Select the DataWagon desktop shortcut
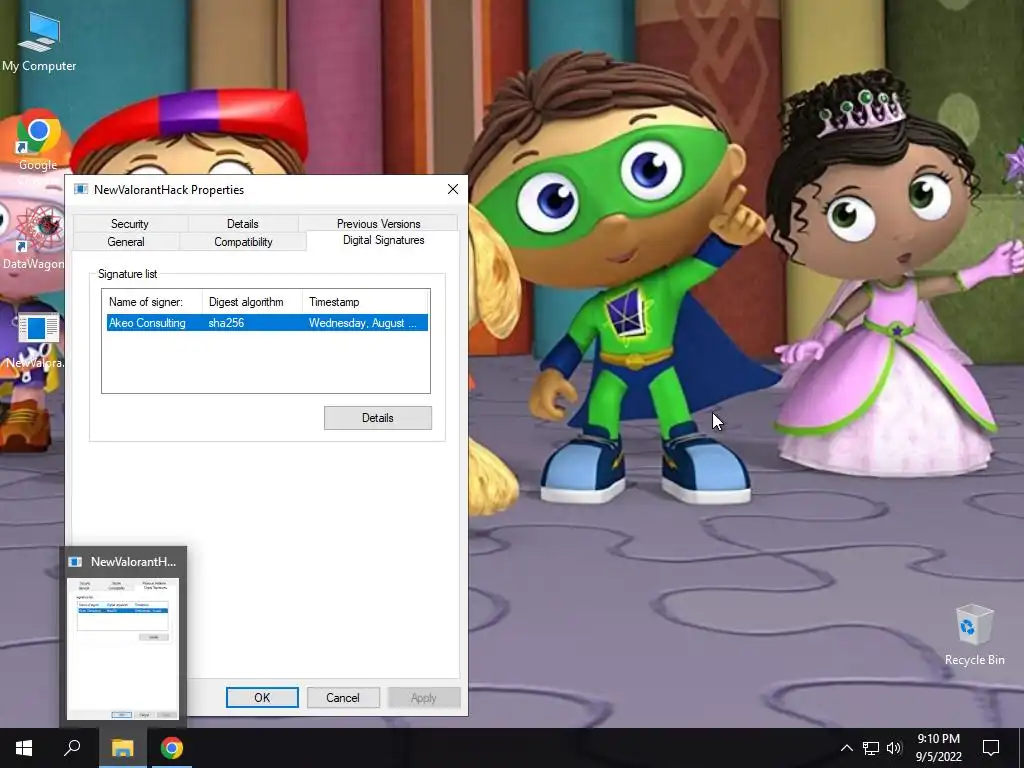The height and width of the screenshot is (768, 1024). (x=33, y=238)
